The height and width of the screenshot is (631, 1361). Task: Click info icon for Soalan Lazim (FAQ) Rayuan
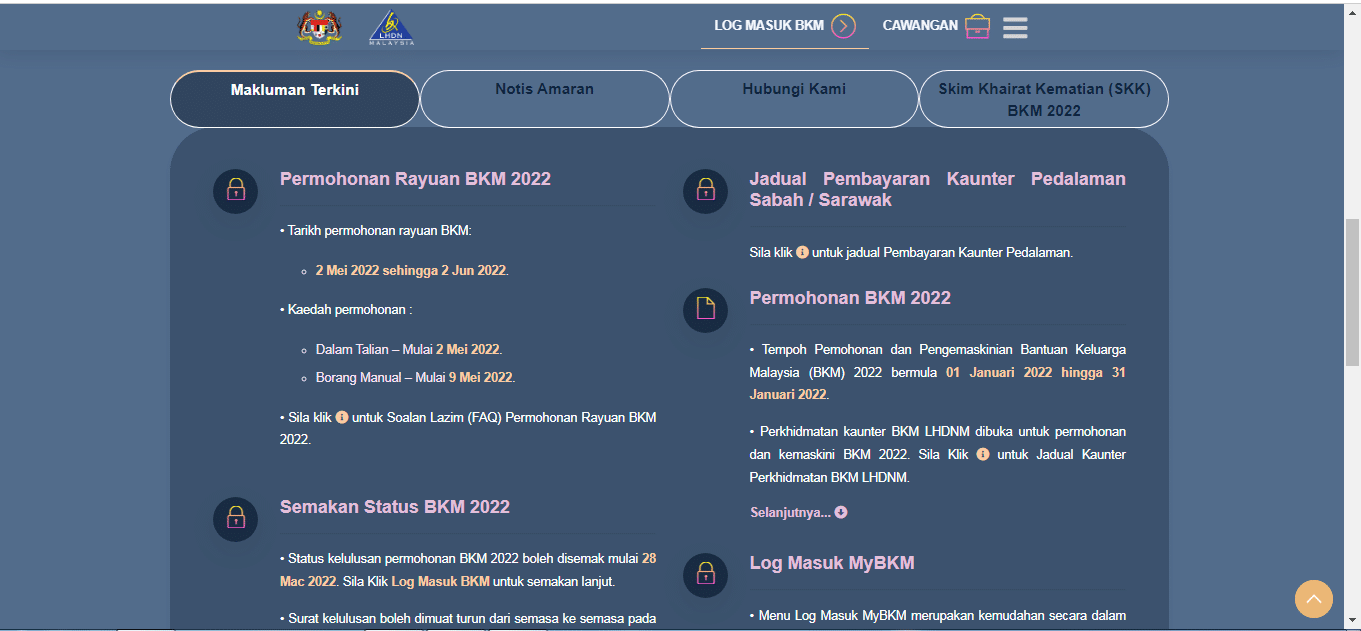click(x=342, y=417)
